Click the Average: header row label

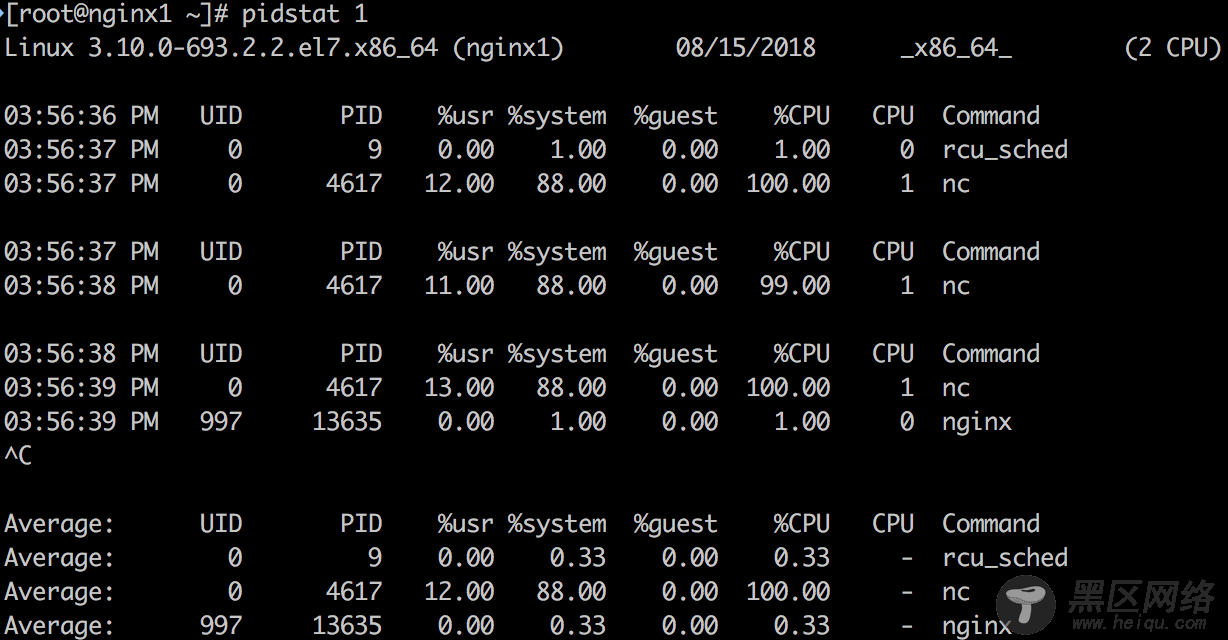tap(59, 524)
